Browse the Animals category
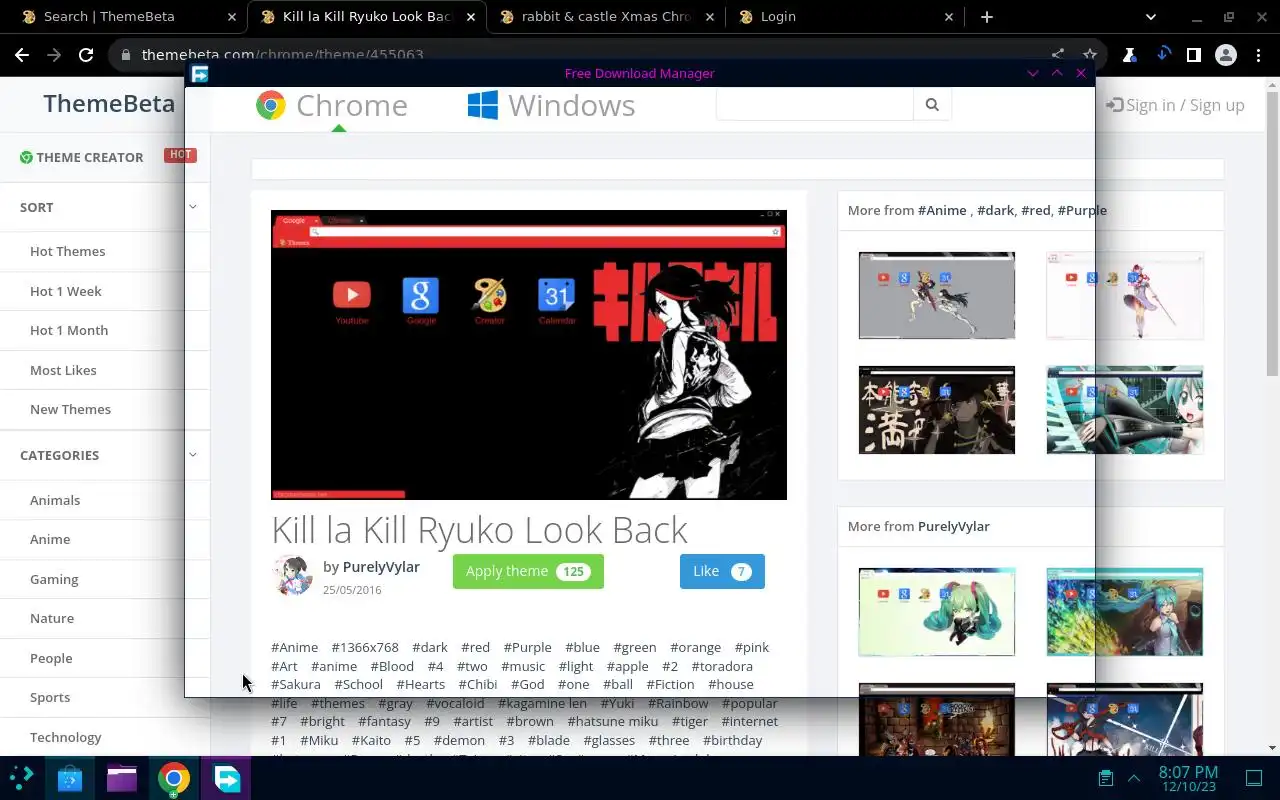The height and width of the screenshot is (800, 1280). click(x=55, y=500)
